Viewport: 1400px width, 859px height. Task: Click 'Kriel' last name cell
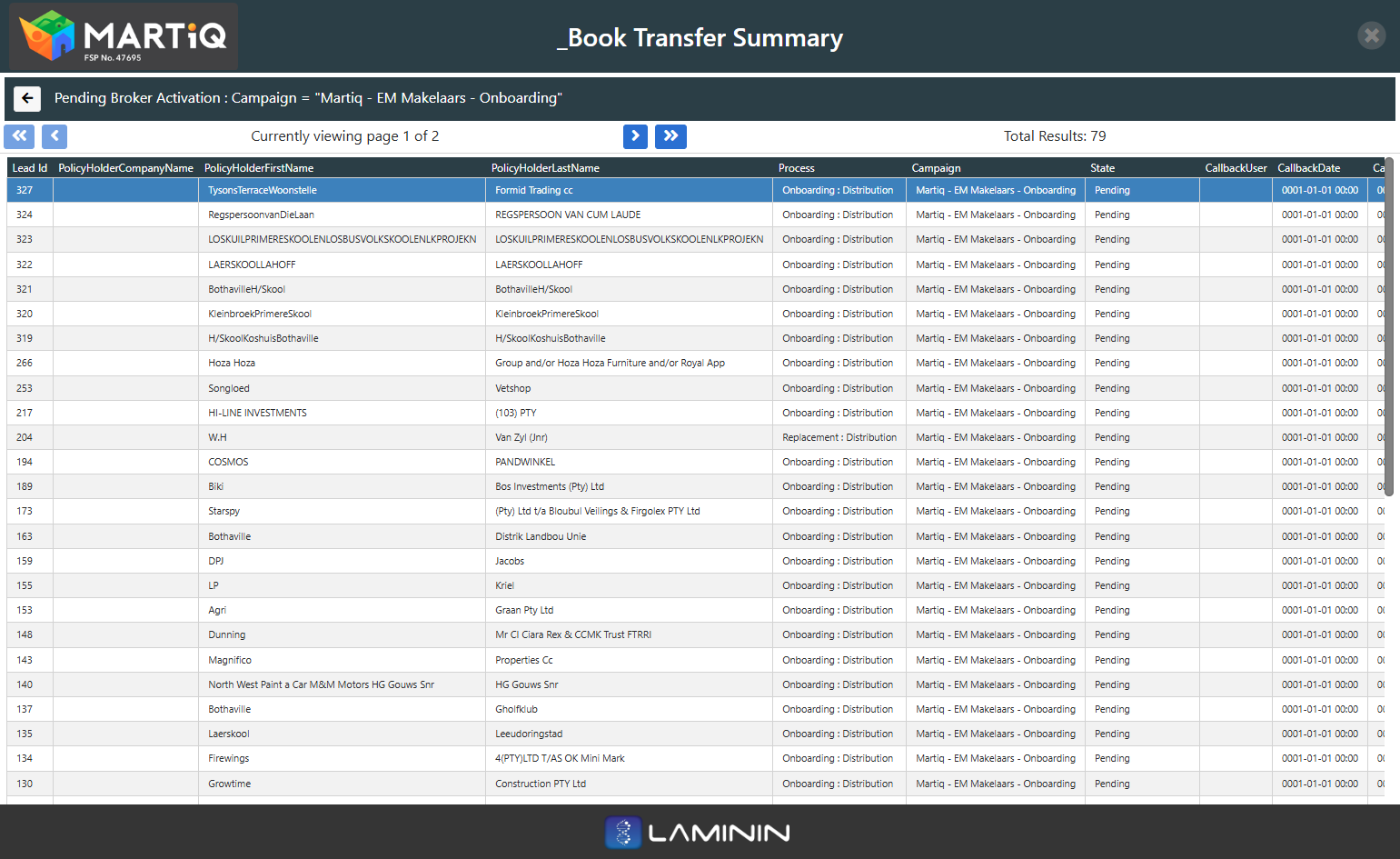tap(630, 585)
